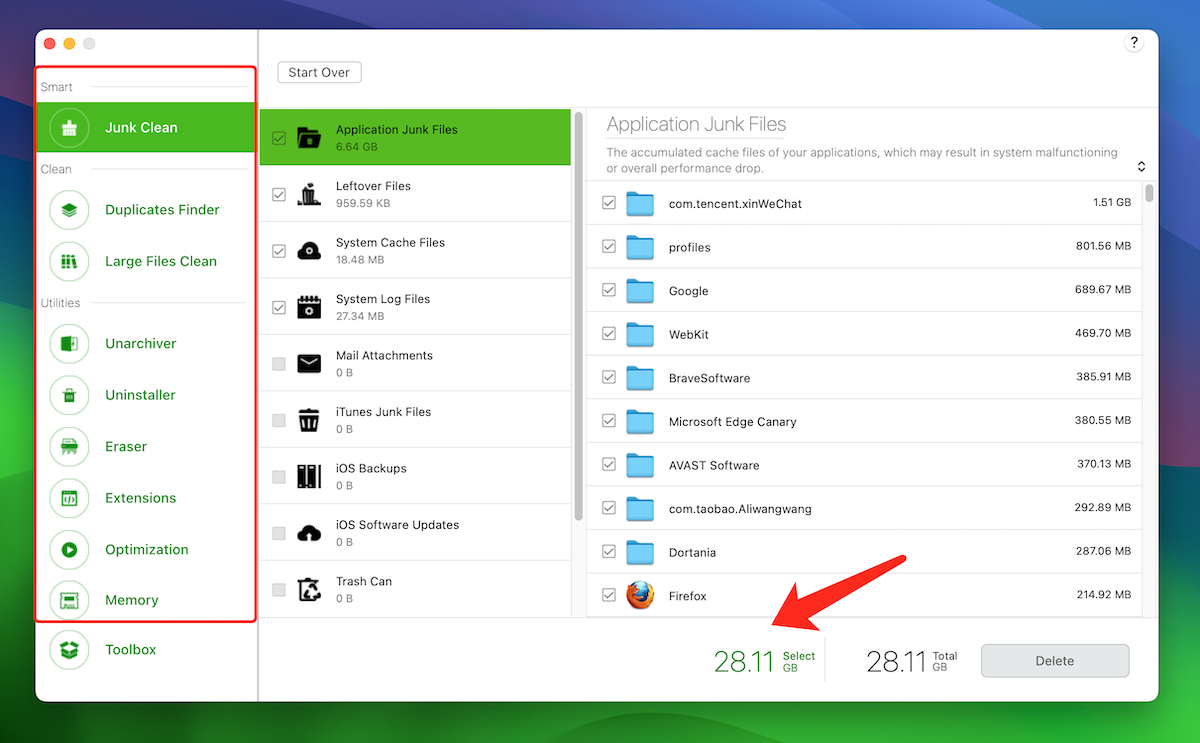Uncheck the BraveSoftware checkbox

(609, 377)
